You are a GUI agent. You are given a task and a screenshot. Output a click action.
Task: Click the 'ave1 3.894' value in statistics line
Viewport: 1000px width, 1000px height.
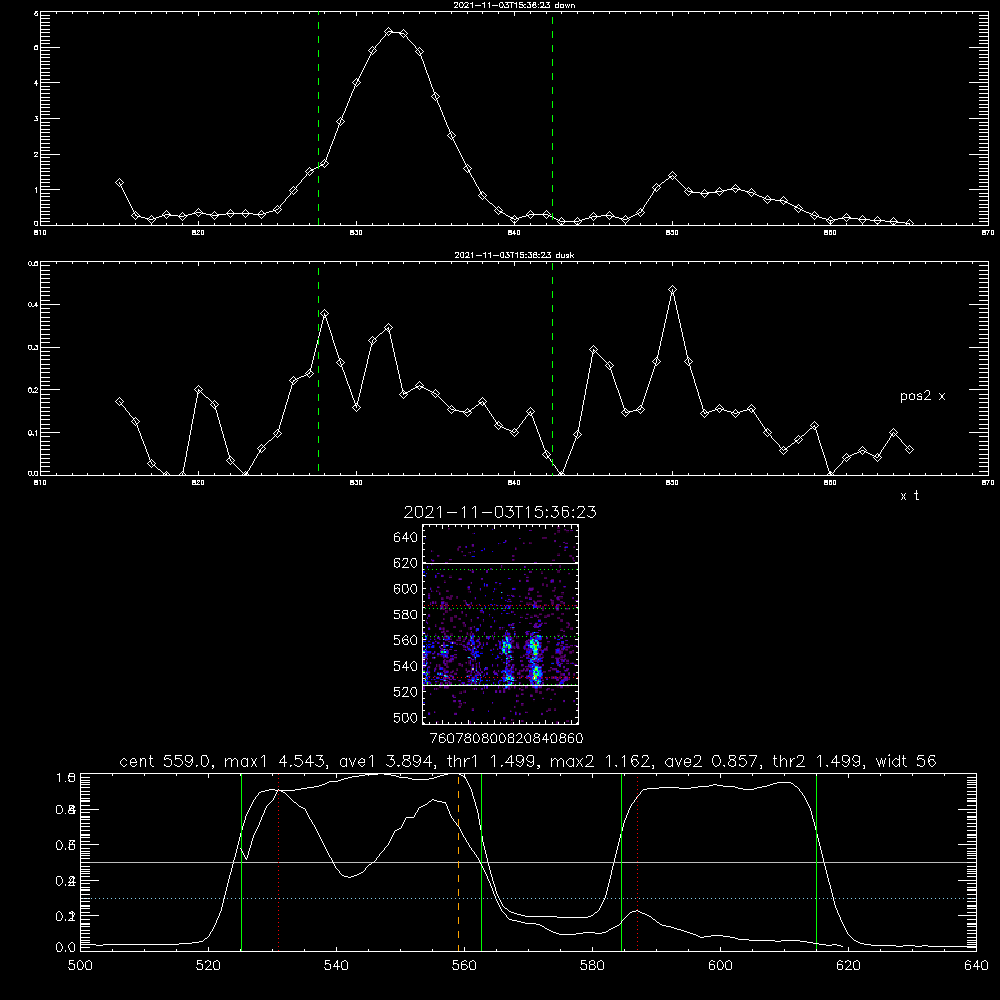[x=388, y=761]
